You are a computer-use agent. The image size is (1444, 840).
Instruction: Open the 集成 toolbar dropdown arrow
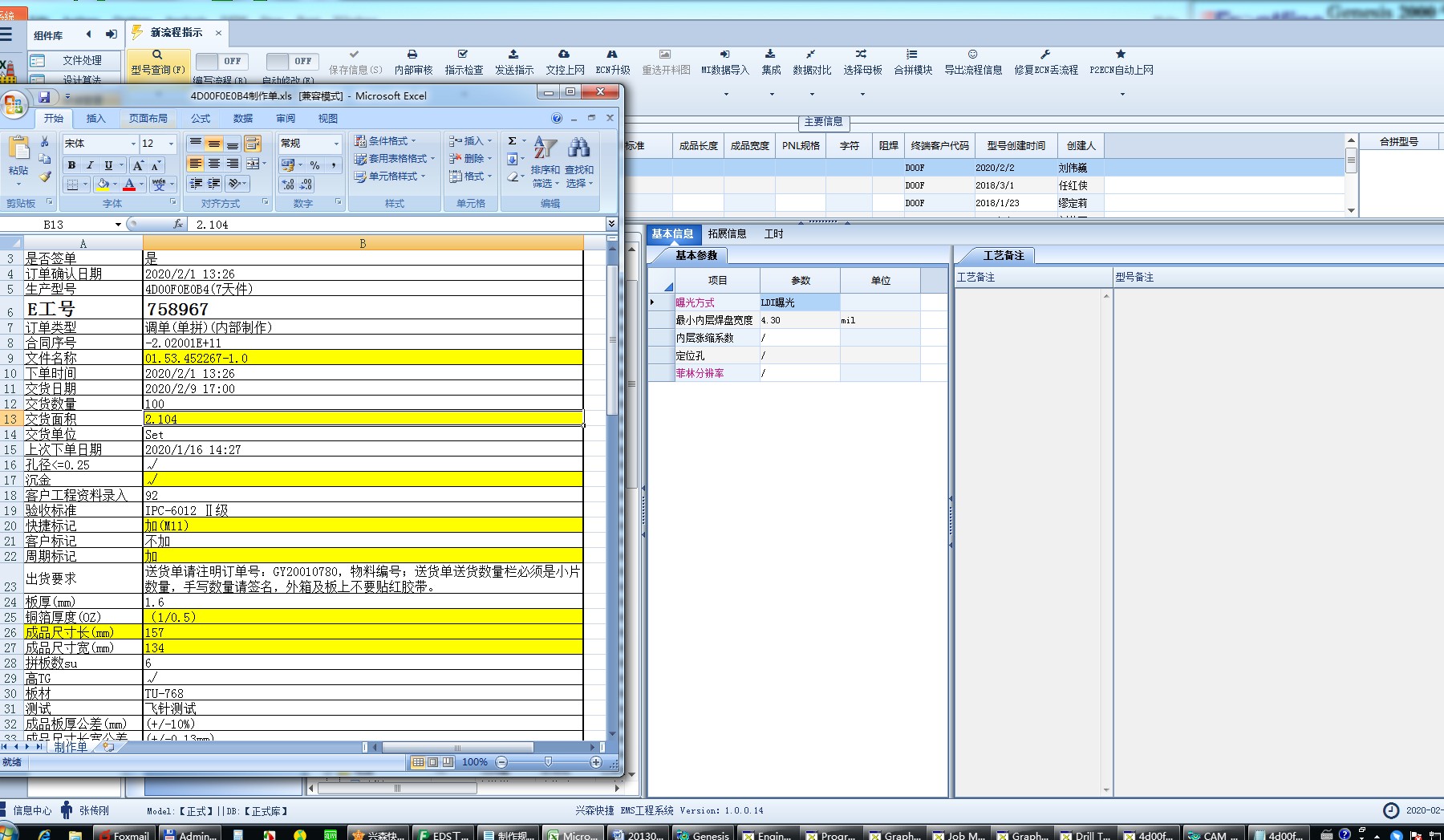pyautogui.click(x=772, y=94)
